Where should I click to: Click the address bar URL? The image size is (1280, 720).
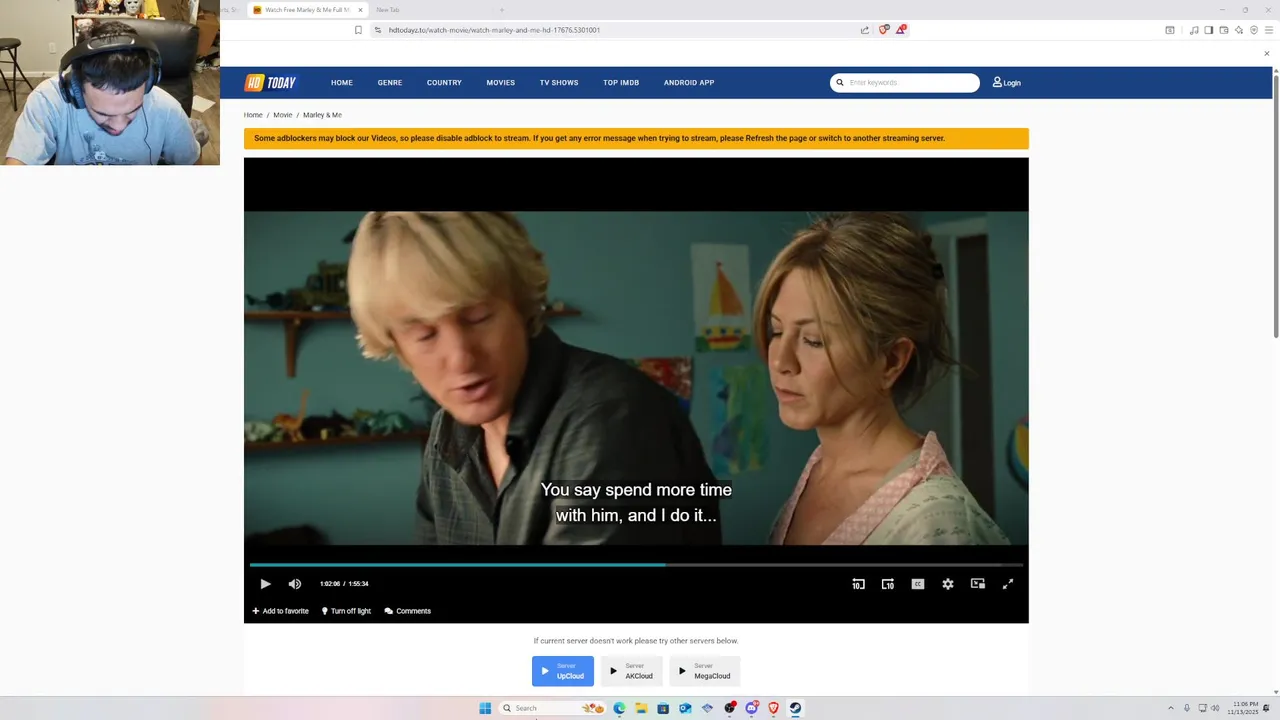(x=494, y=30)
